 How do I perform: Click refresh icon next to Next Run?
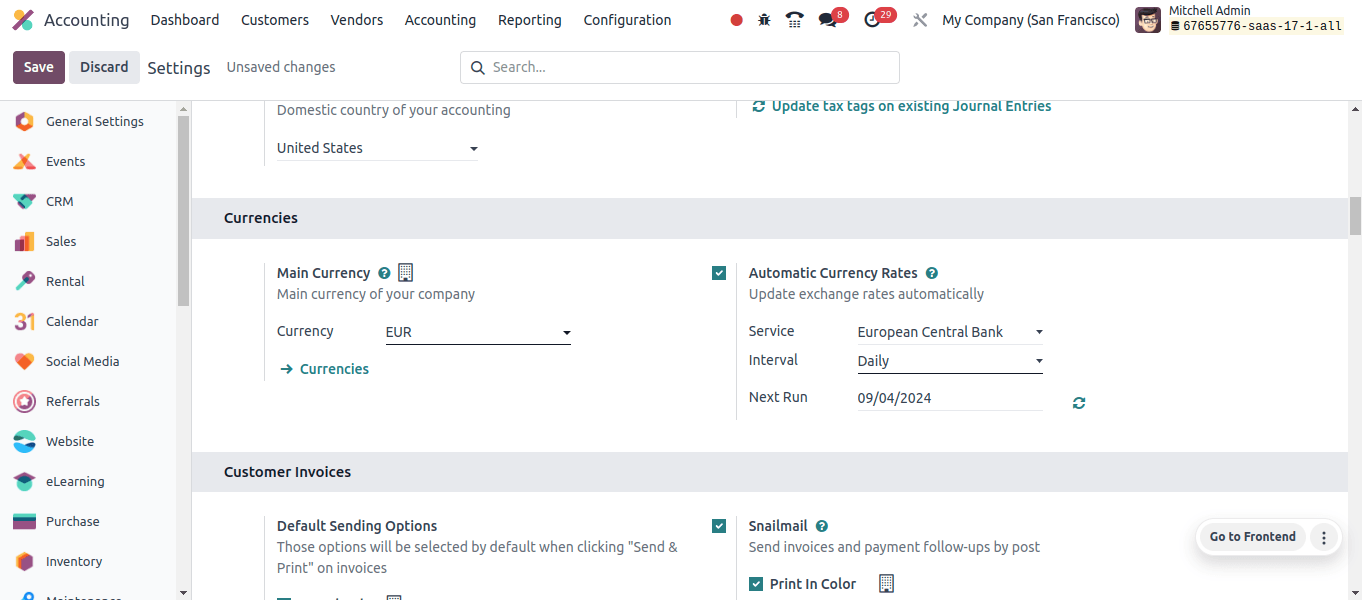click(1079, 403)
